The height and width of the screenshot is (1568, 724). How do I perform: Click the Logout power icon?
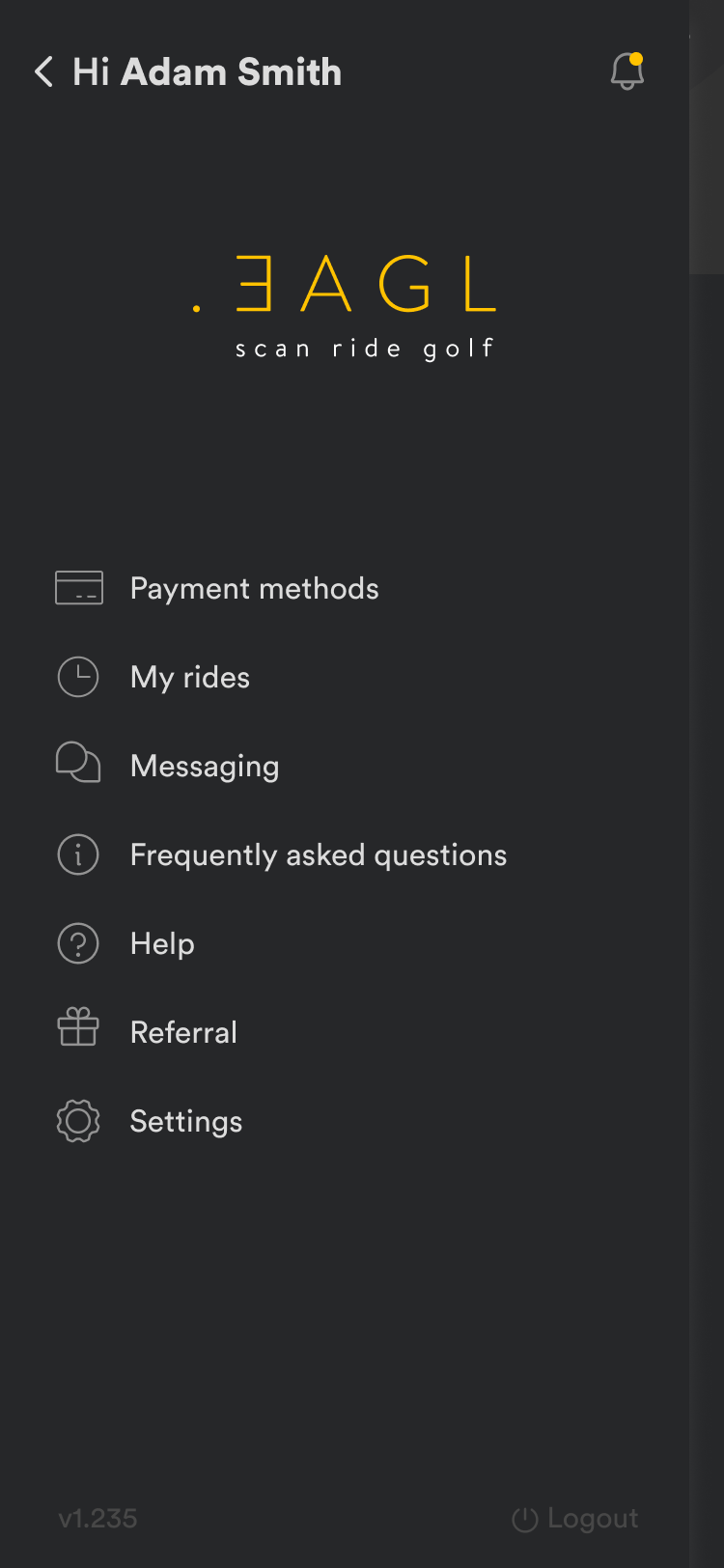click(x=524, y=1520)
